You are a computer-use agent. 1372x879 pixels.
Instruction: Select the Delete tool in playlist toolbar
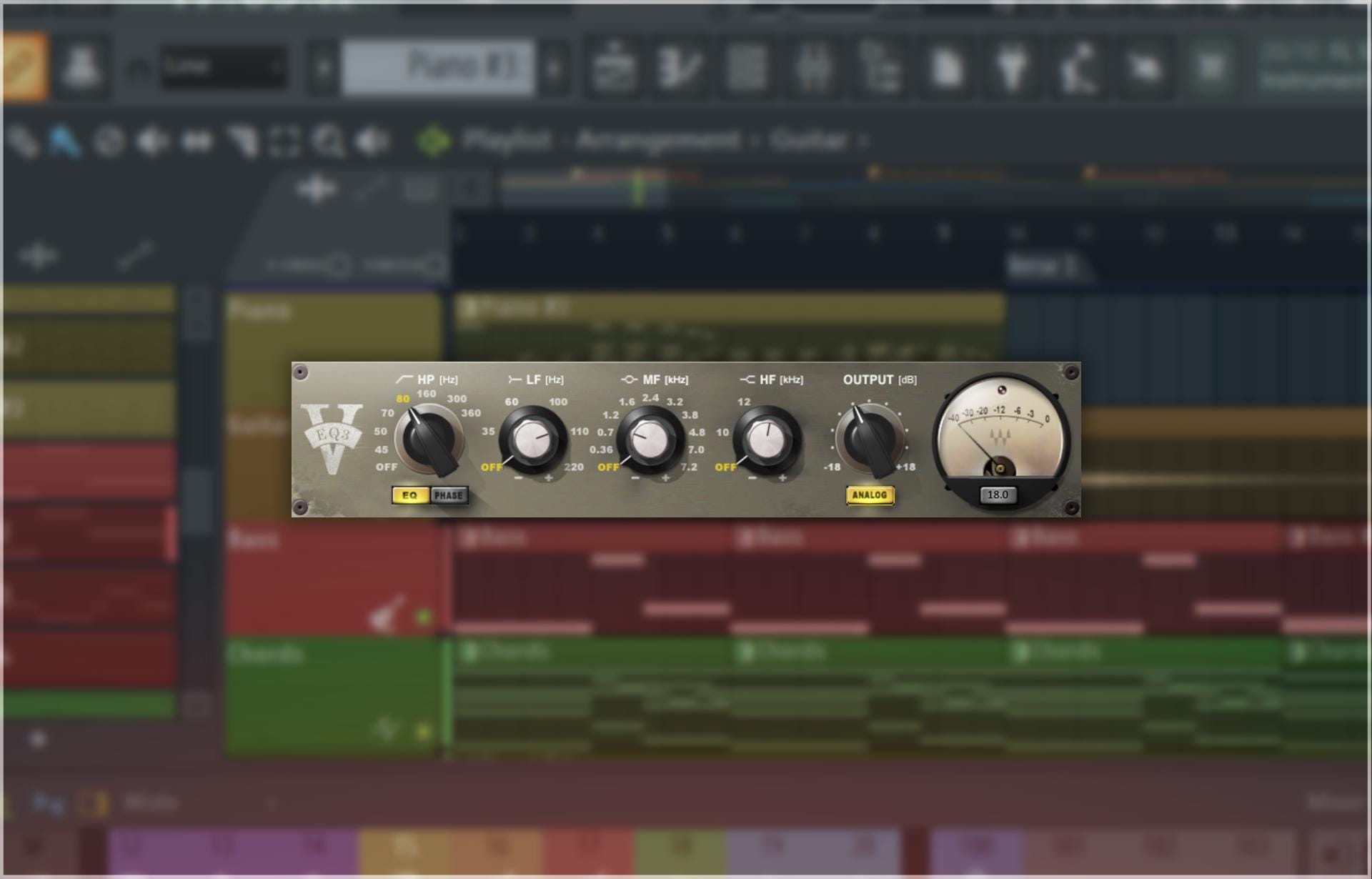[x=109, y=141]
